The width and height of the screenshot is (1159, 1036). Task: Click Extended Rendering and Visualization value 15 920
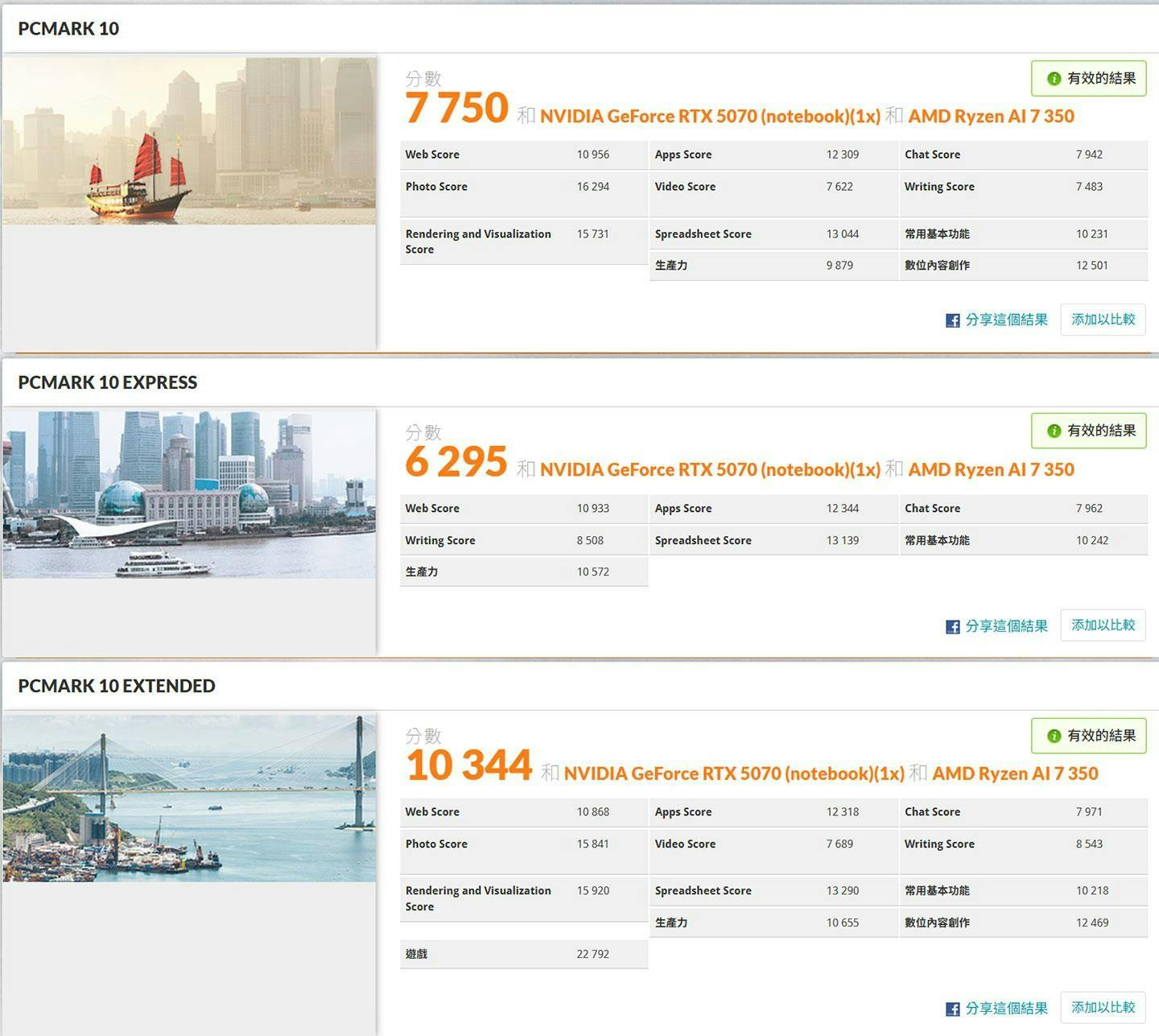(593, 891)
